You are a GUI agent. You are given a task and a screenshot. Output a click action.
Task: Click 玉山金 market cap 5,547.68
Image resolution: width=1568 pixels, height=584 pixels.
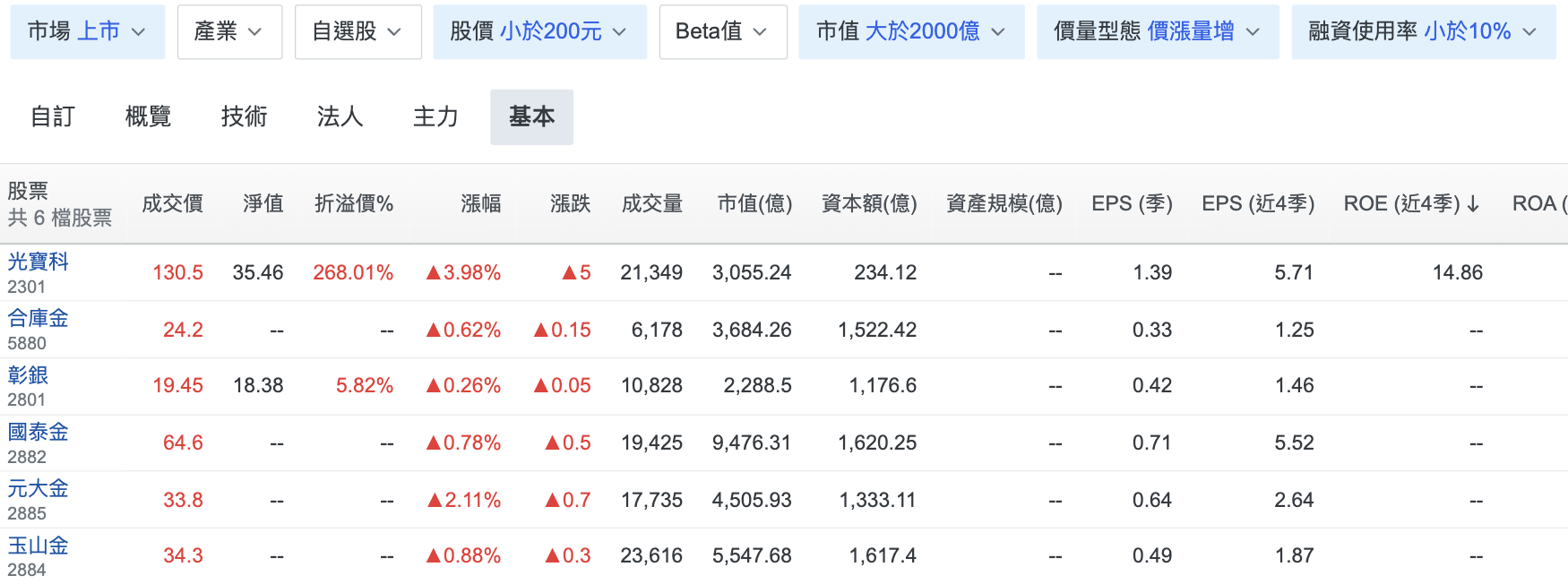coord(752,555)
